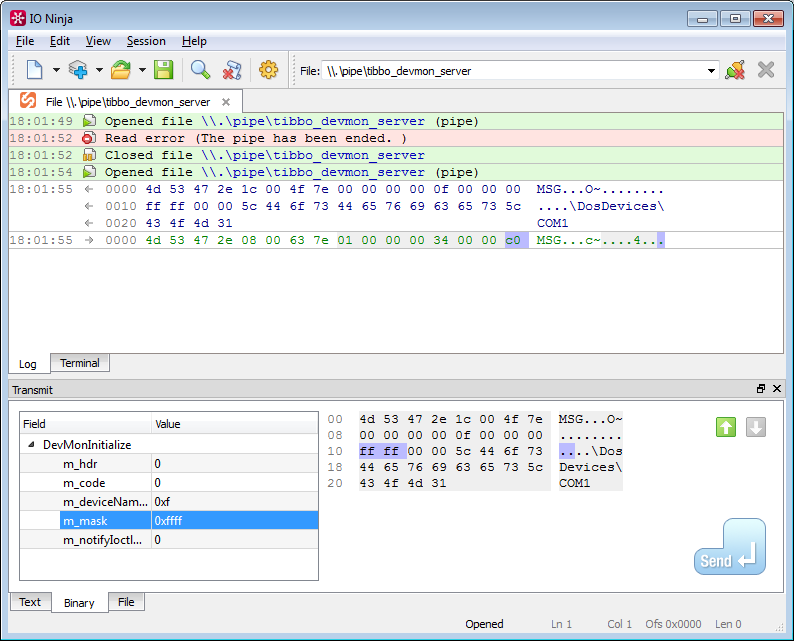Viewport: 794px width, 641px height.
Task: Switch to the Binary transmit tab
Action: 80,603
